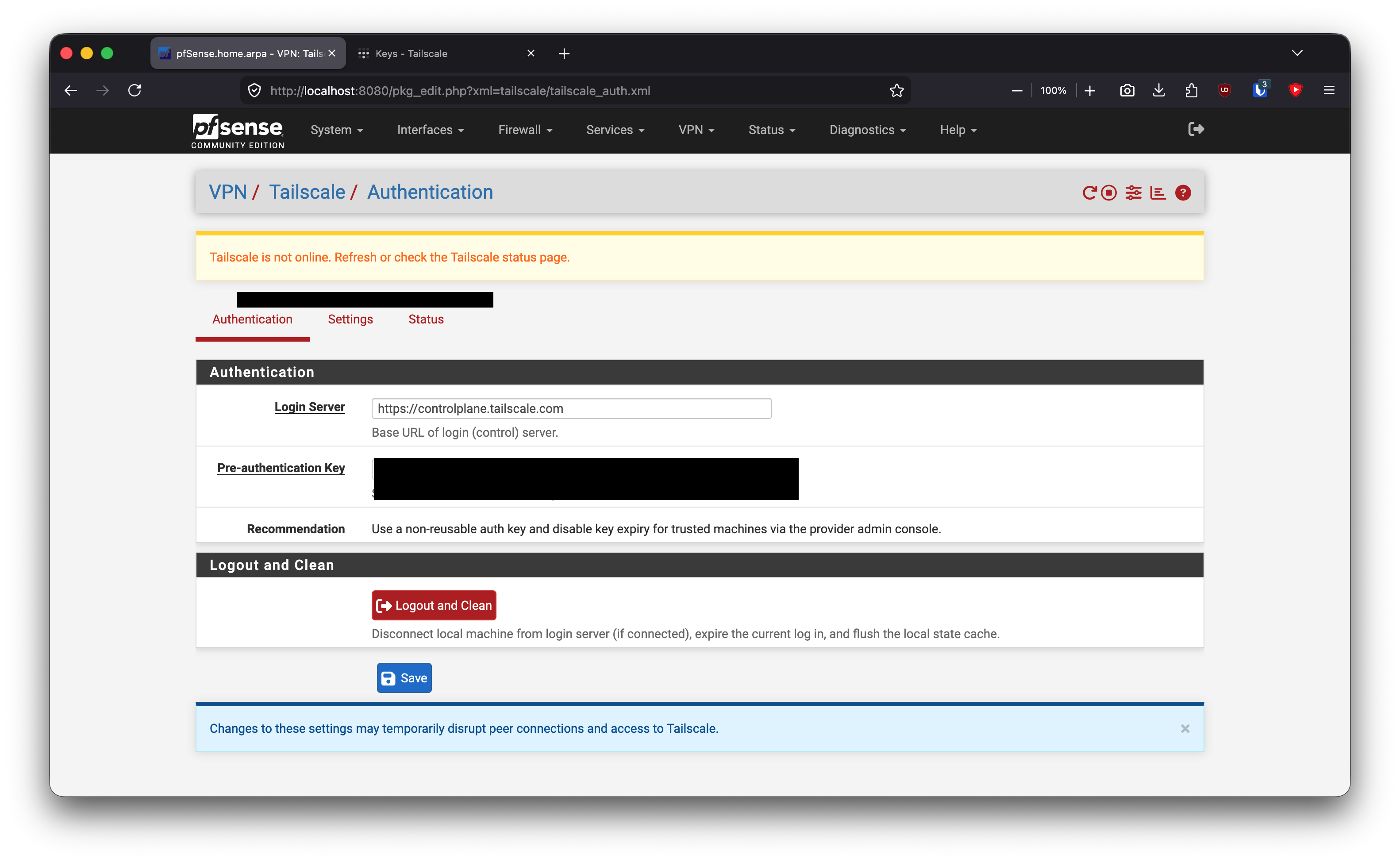Go back with the browser back arrow
Viewport: 1400px width, 862px height.
[71, 90]
